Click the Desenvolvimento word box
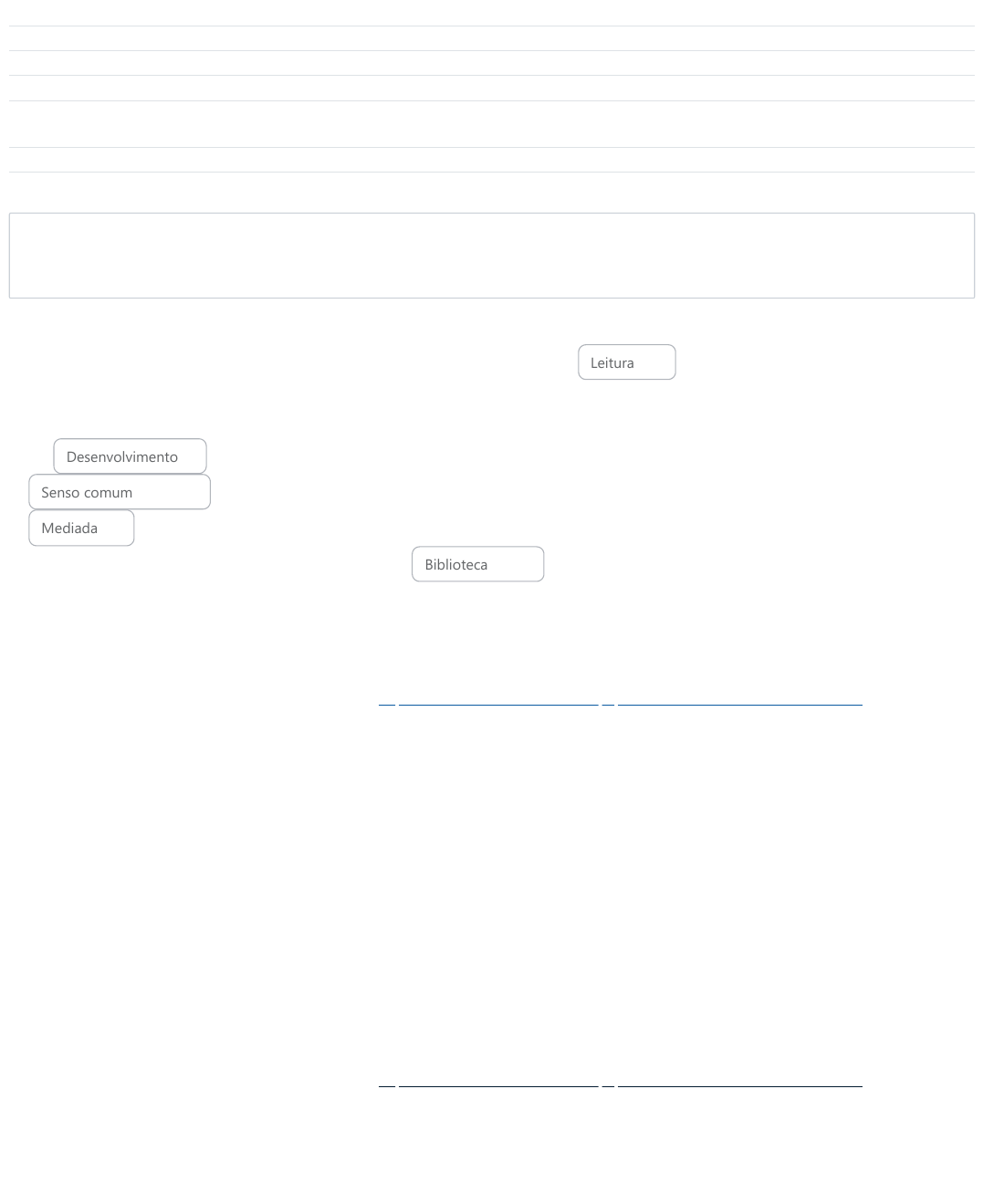Viewport: 983px width, 1204px height. coord(130,456)
